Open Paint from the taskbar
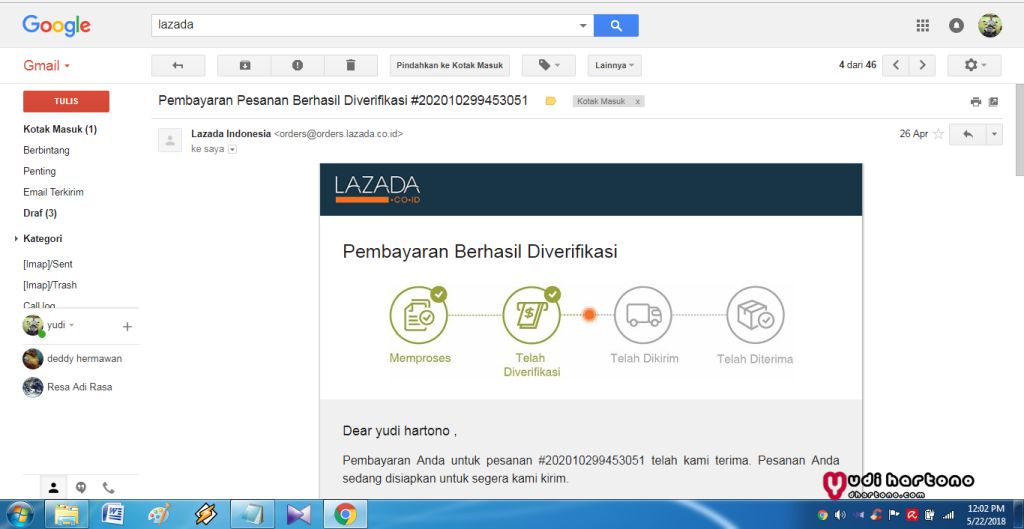 pos(159,515)
